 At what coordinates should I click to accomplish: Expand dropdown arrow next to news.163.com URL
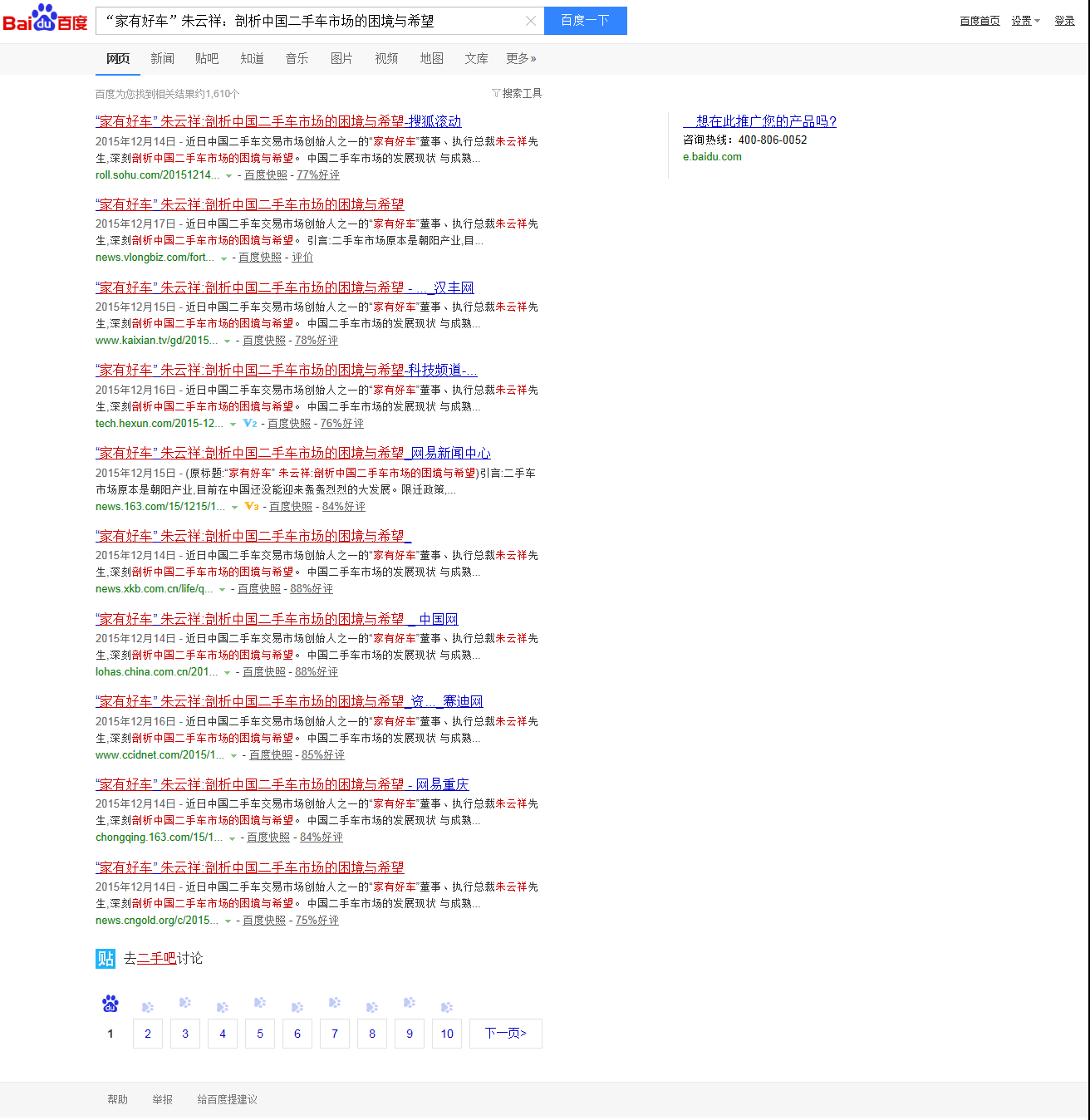[x=234, y=508]
